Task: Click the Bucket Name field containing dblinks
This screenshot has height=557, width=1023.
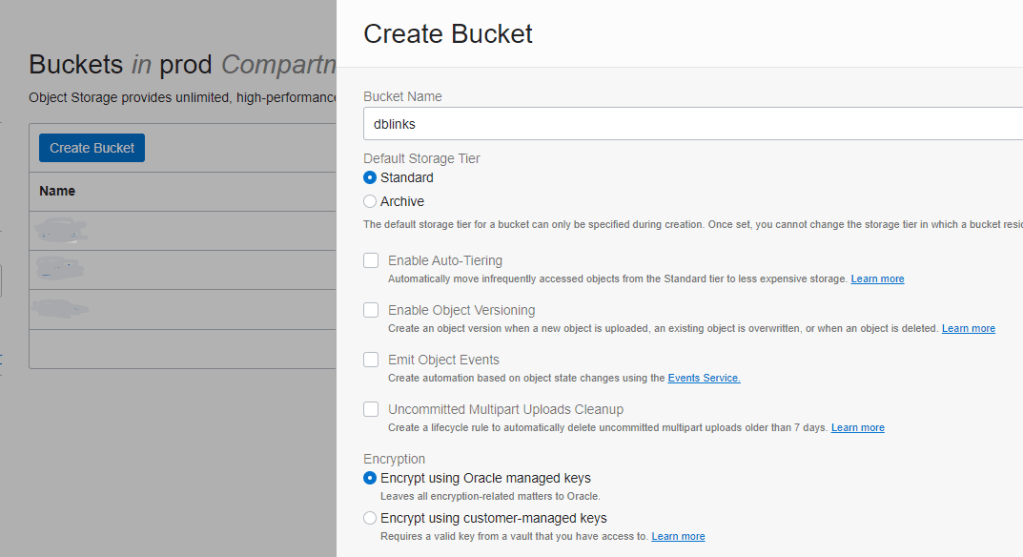Action: pyautogui.click(x=690, y=125)
